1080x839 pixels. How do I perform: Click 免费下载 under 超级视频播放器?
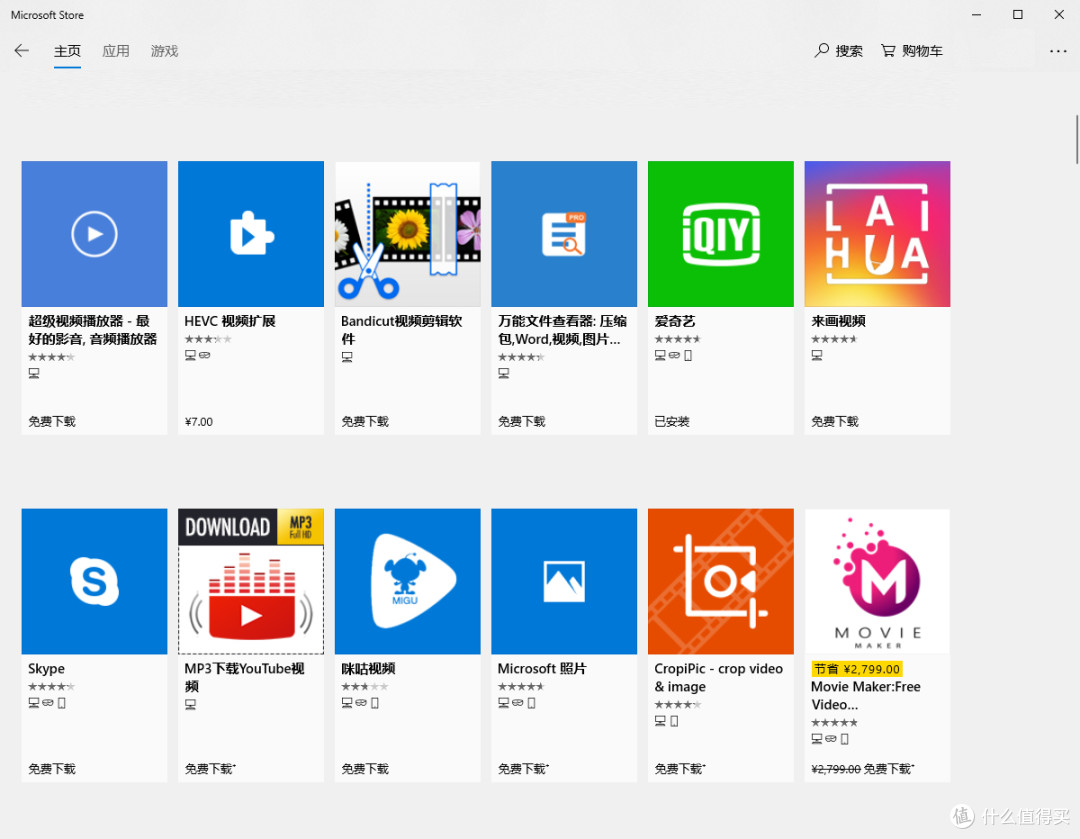pos(52,422)
